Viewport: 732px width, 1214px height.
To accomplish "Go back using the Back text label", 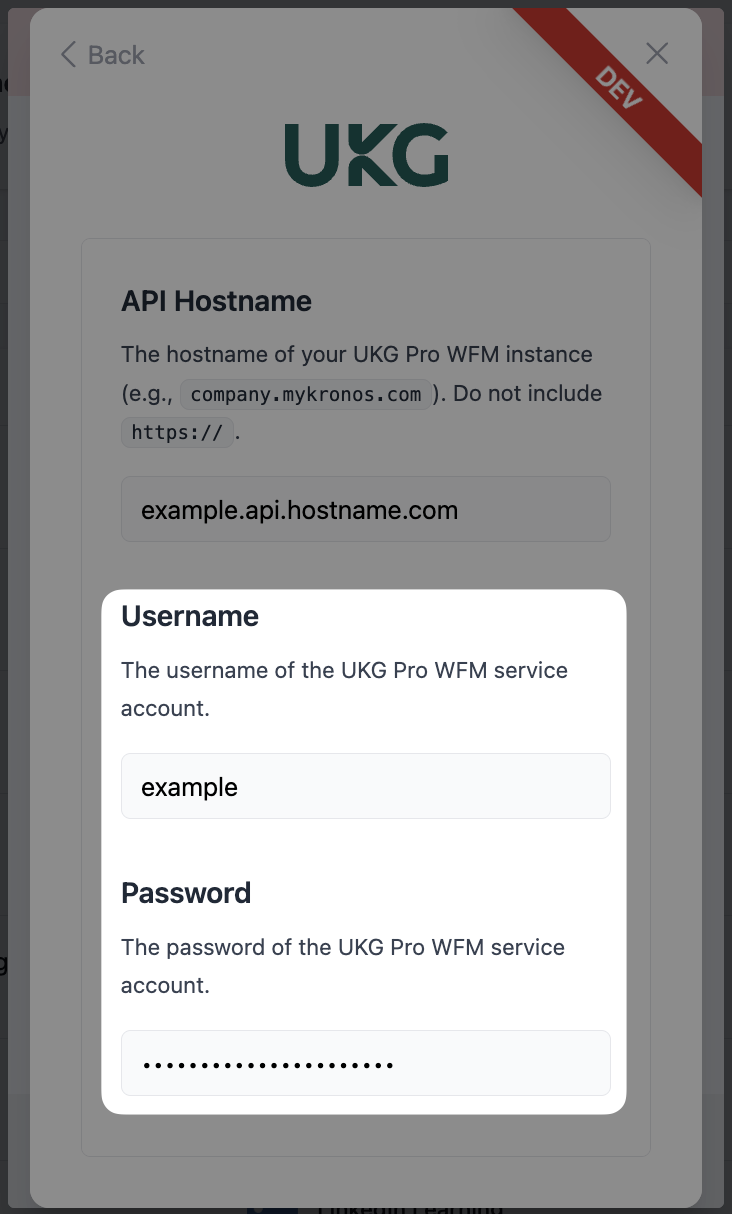I will click(x=116, y=55).
